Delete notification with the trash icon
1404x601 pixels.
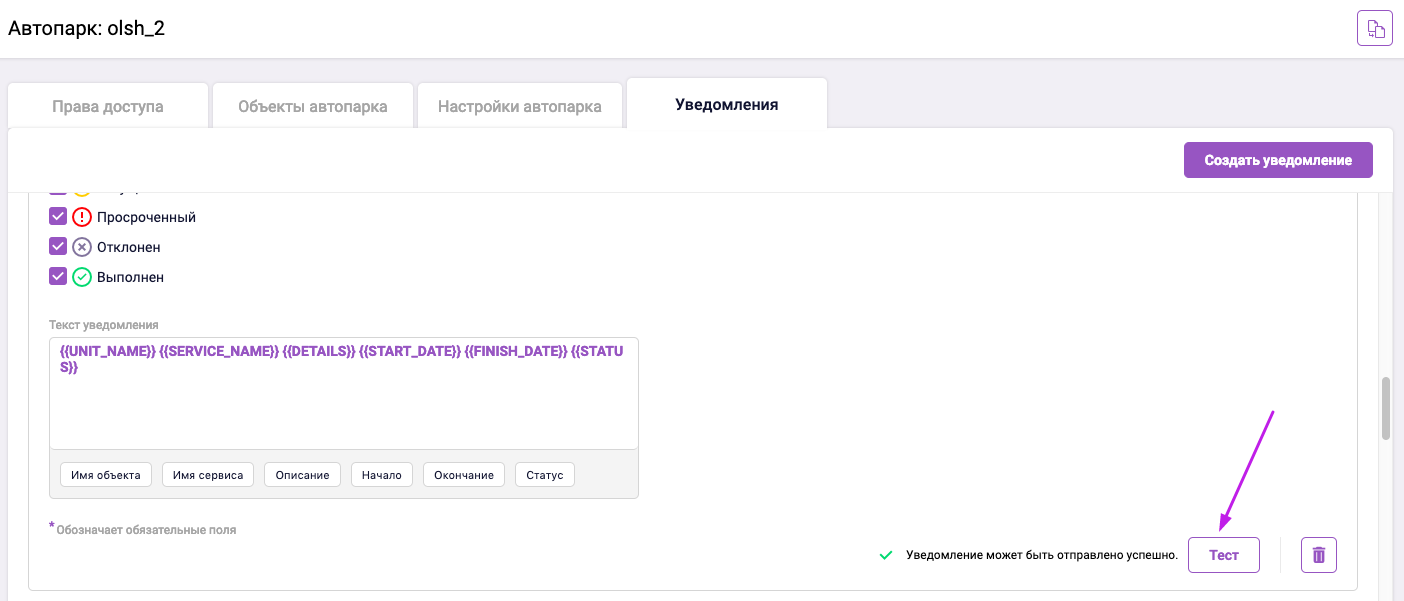pyautogui.click(x=1318, y=554)
